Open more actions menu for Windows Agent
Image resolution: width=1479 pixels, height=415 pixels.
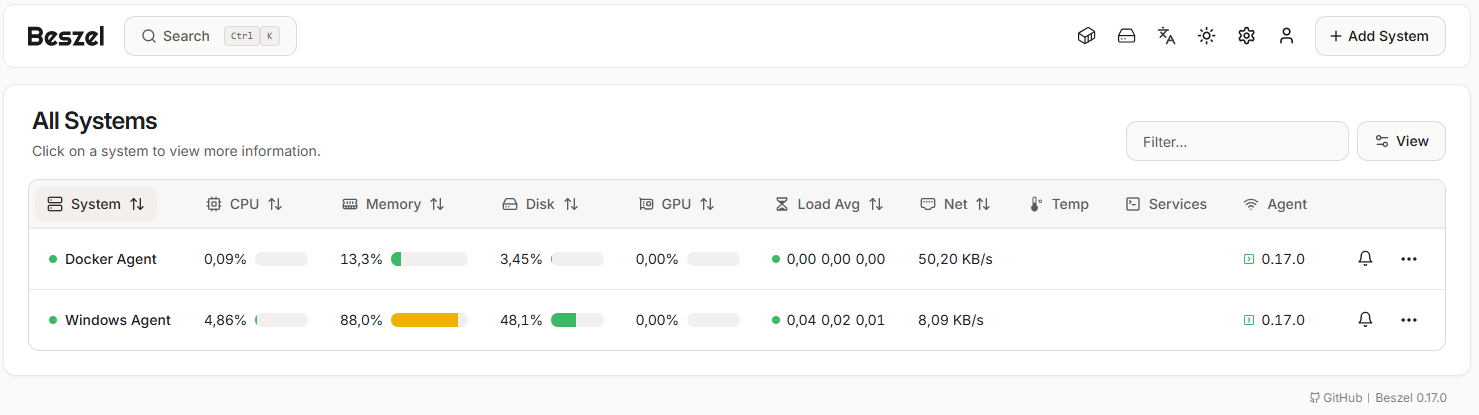click(x=1409, y=320)
